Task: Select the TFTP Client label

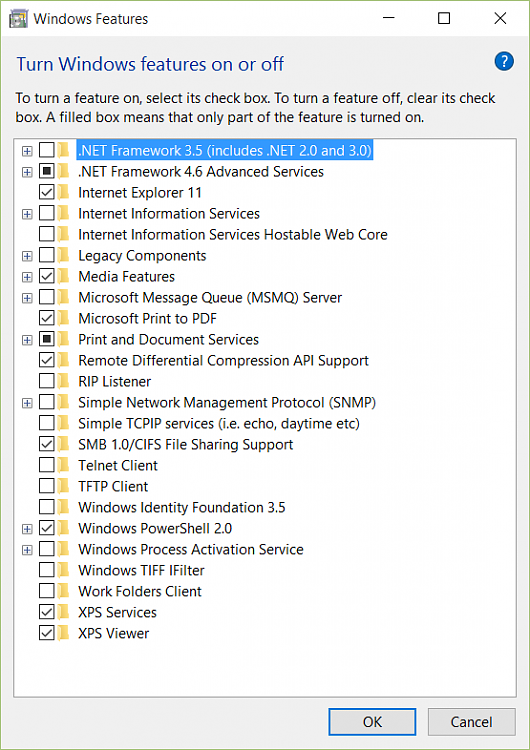Action: pyautogui.click(x=113, y=486)
